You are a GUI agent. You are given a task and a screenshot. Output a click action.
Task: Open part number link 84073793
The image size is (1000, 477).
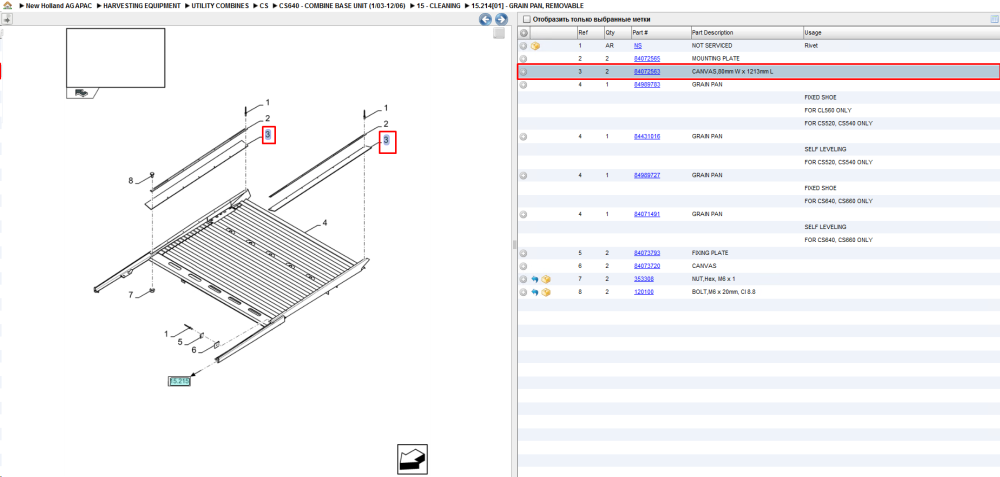pos(647,253)
